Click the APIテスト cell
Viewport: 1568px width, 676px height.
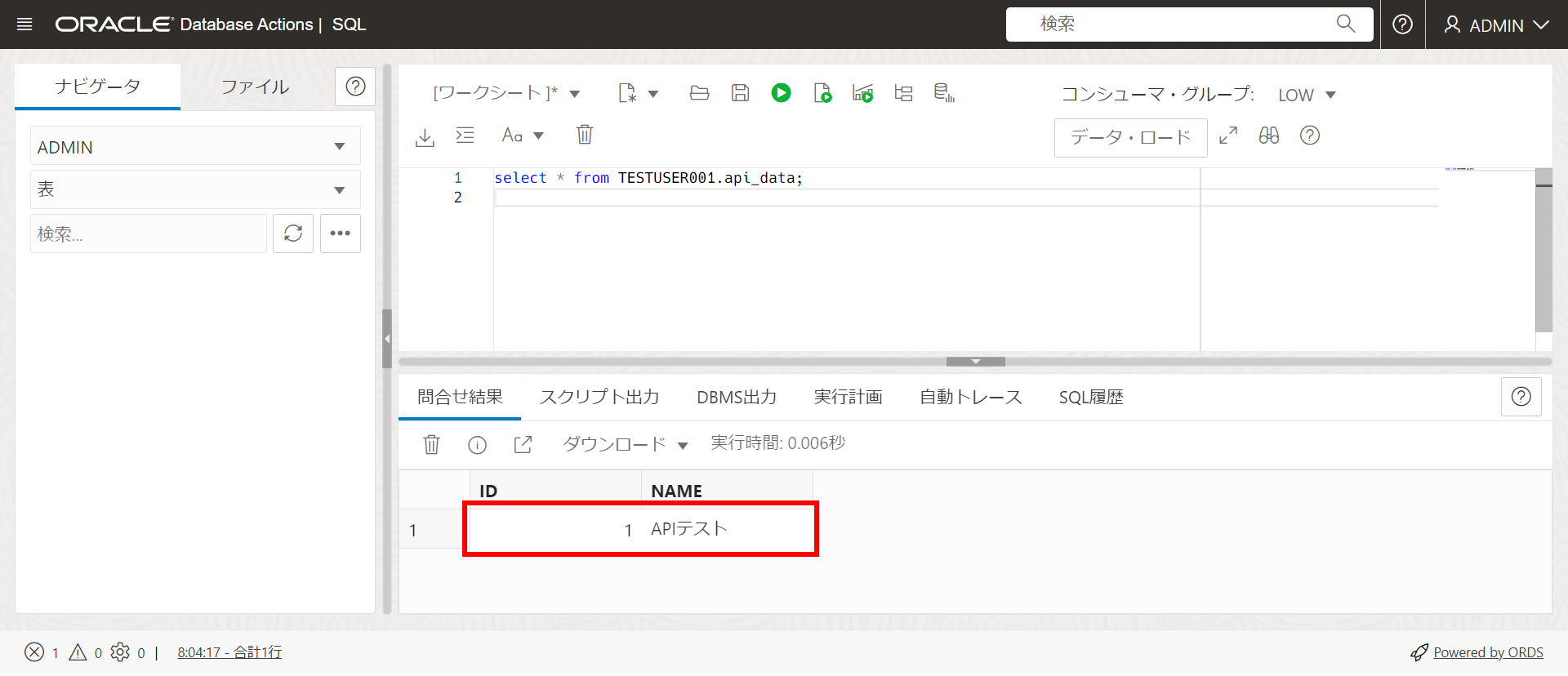pos(727,529)
